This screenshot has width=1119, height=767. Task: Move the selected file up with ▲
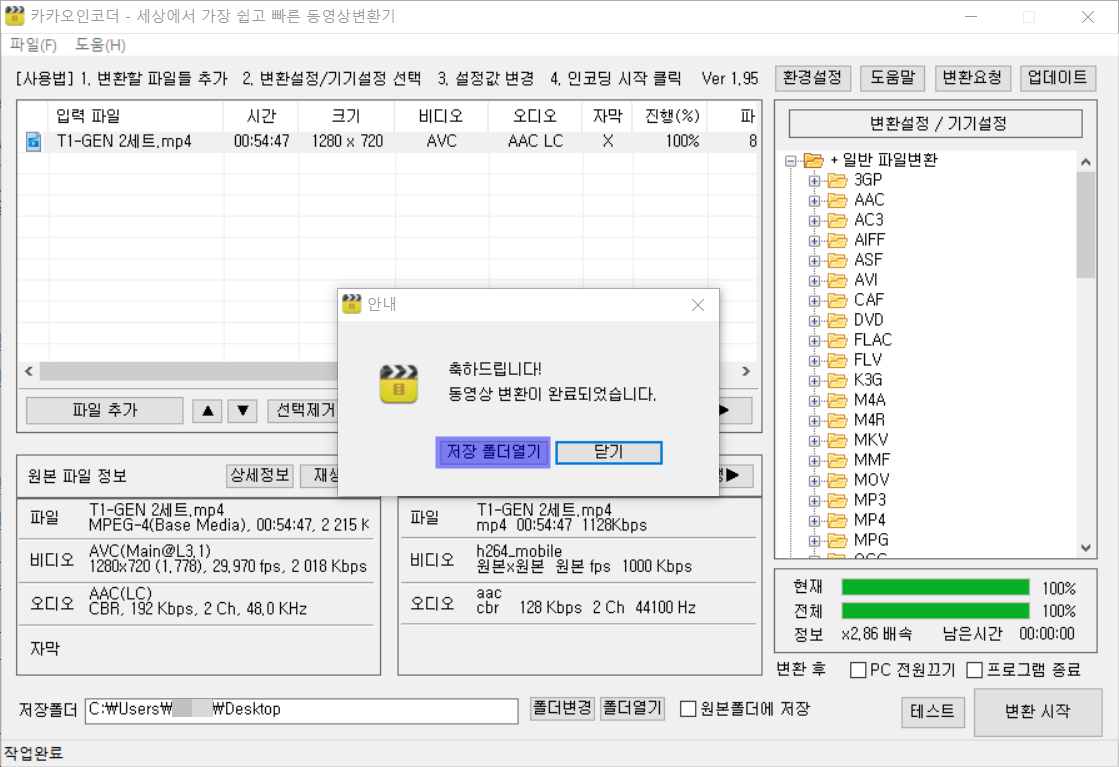click(x=208, y=410)
